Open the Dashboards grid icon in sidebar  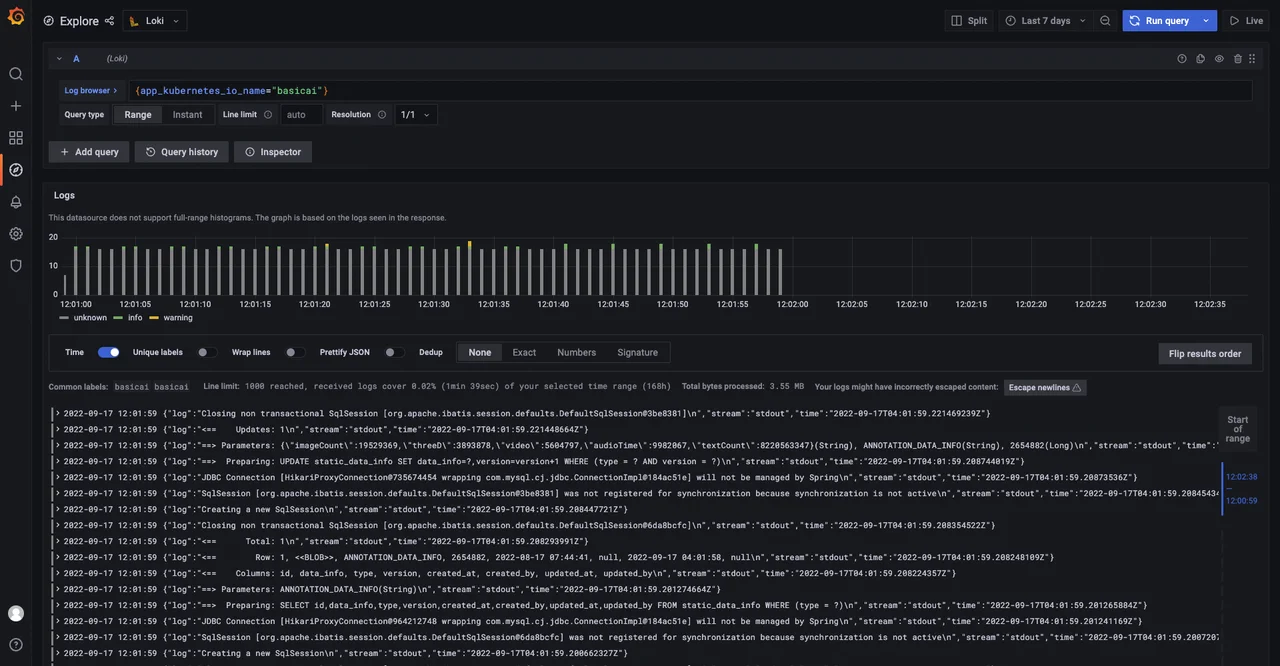[16, 138]
